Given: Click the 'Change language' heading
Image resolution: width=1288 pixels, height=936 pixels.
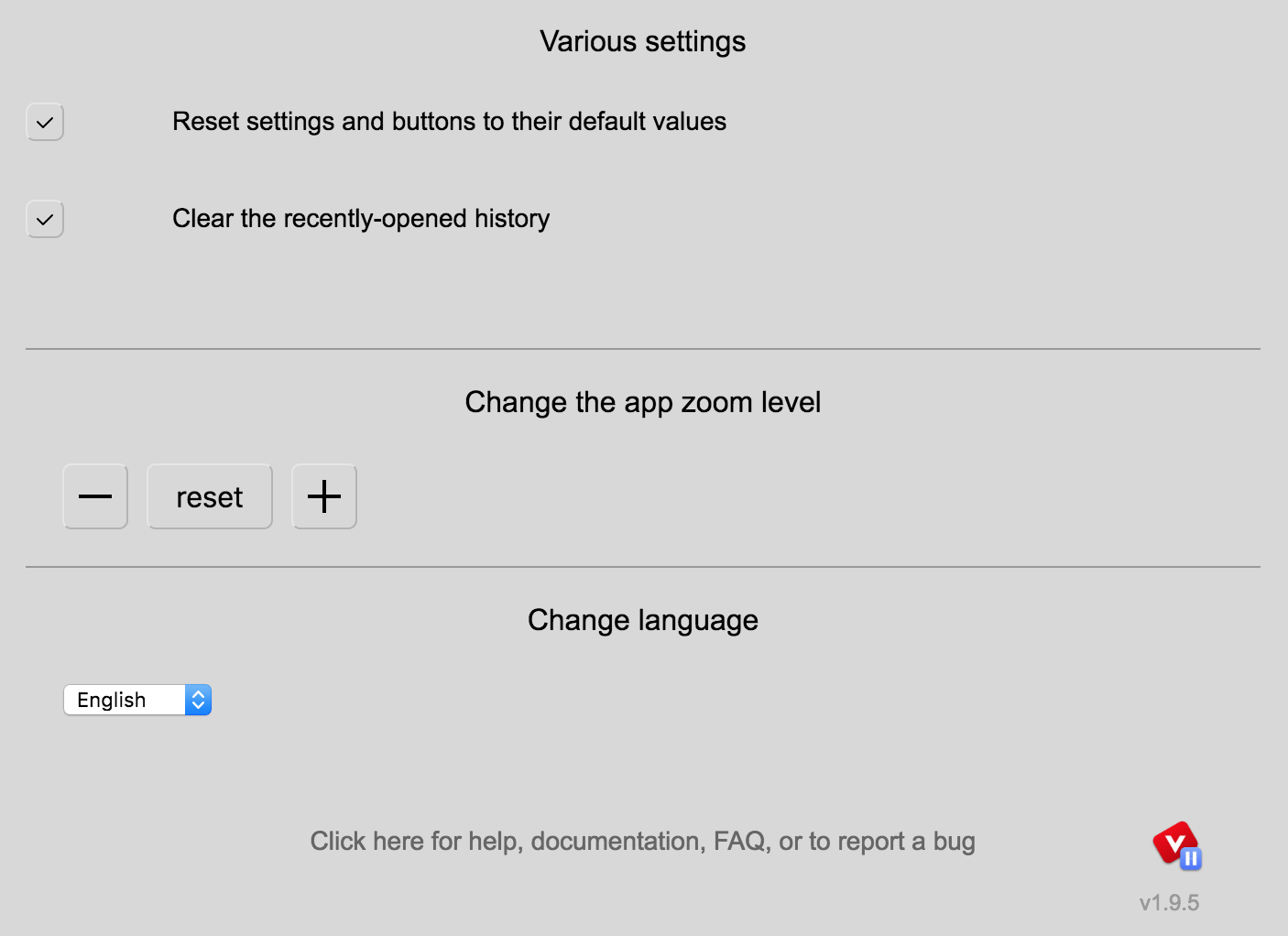Looking at the screenshot, I should [643, 620].
